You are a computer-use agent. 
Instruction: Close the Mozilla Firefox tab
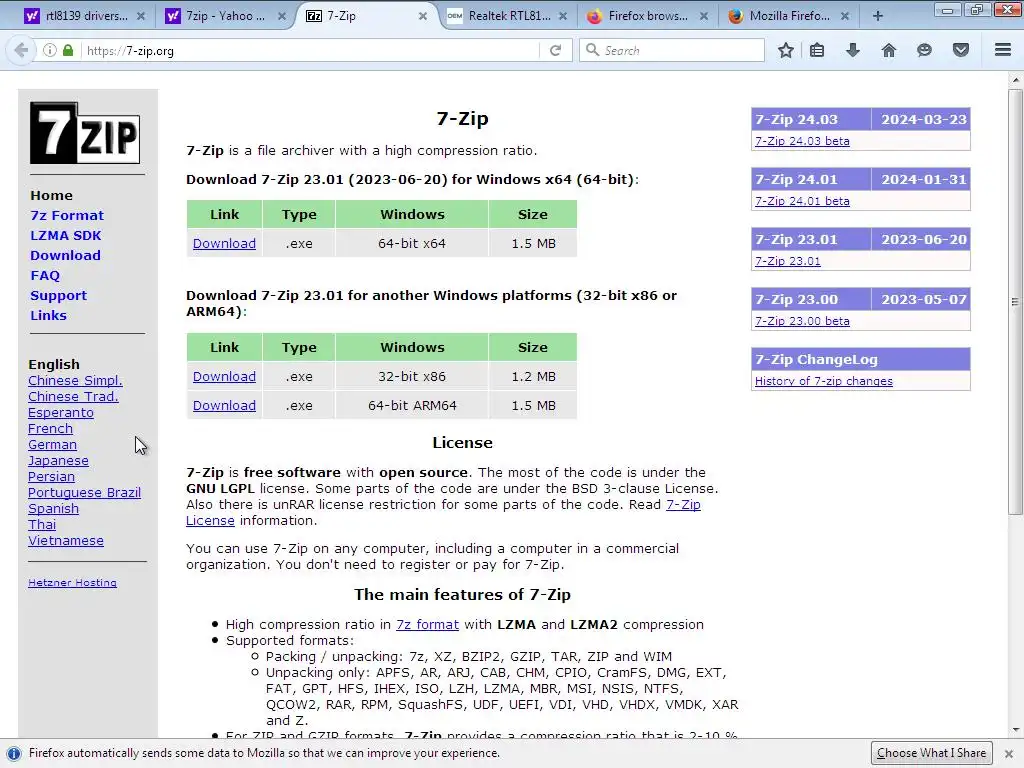[x=844, y=16]
